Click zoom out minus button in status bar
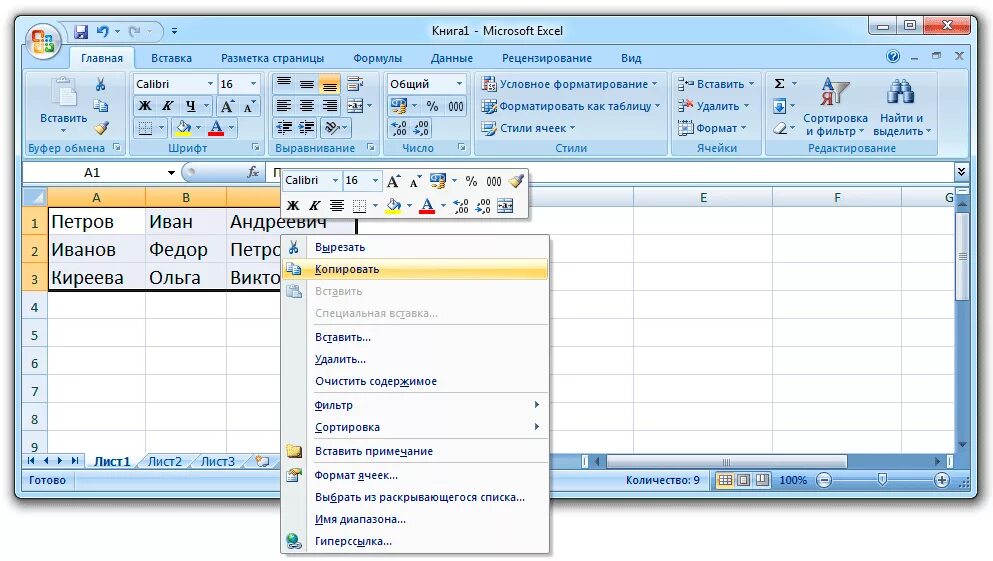 coord(824,481)
